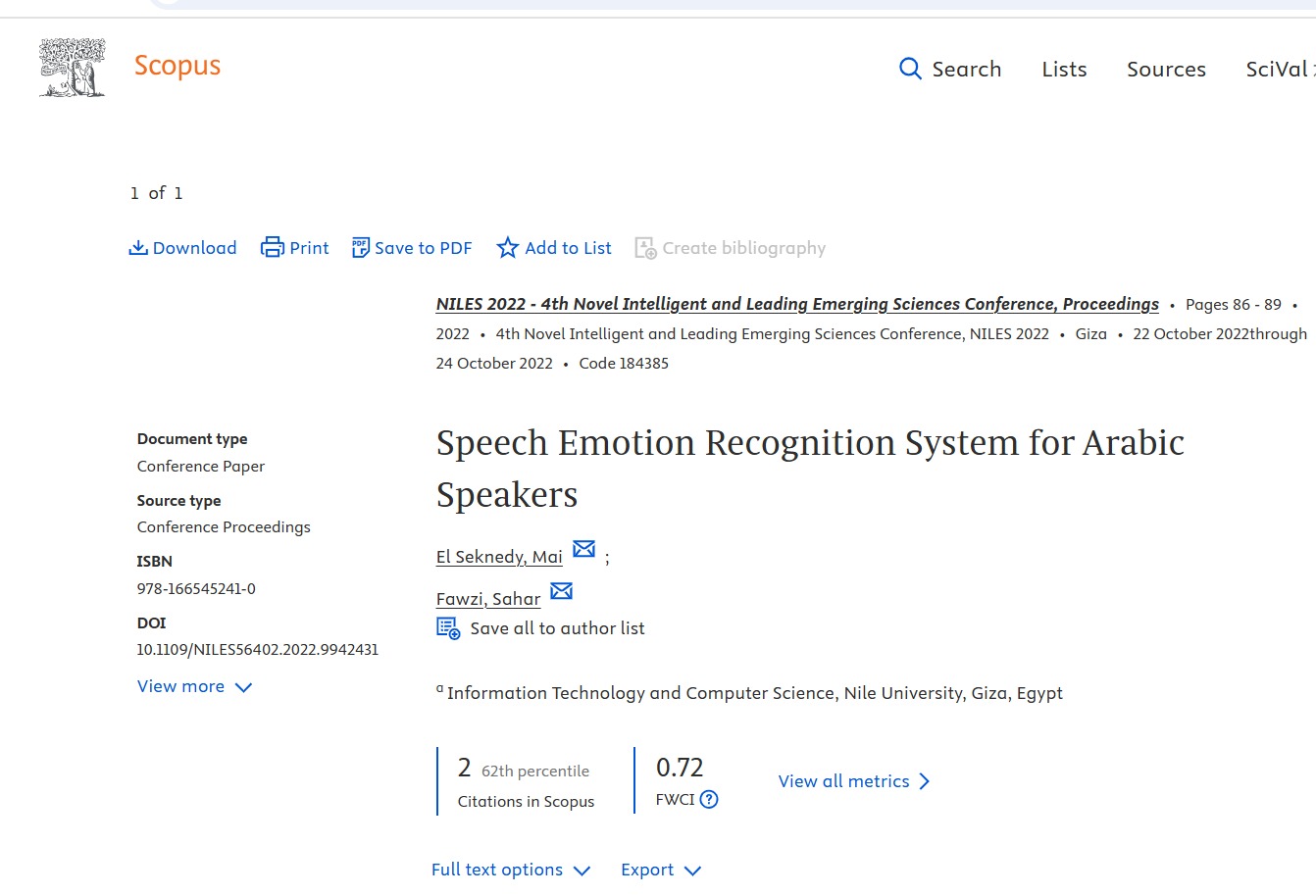Click the Download tray icon
Screen dimensions: 1316x896
point(138,248)
